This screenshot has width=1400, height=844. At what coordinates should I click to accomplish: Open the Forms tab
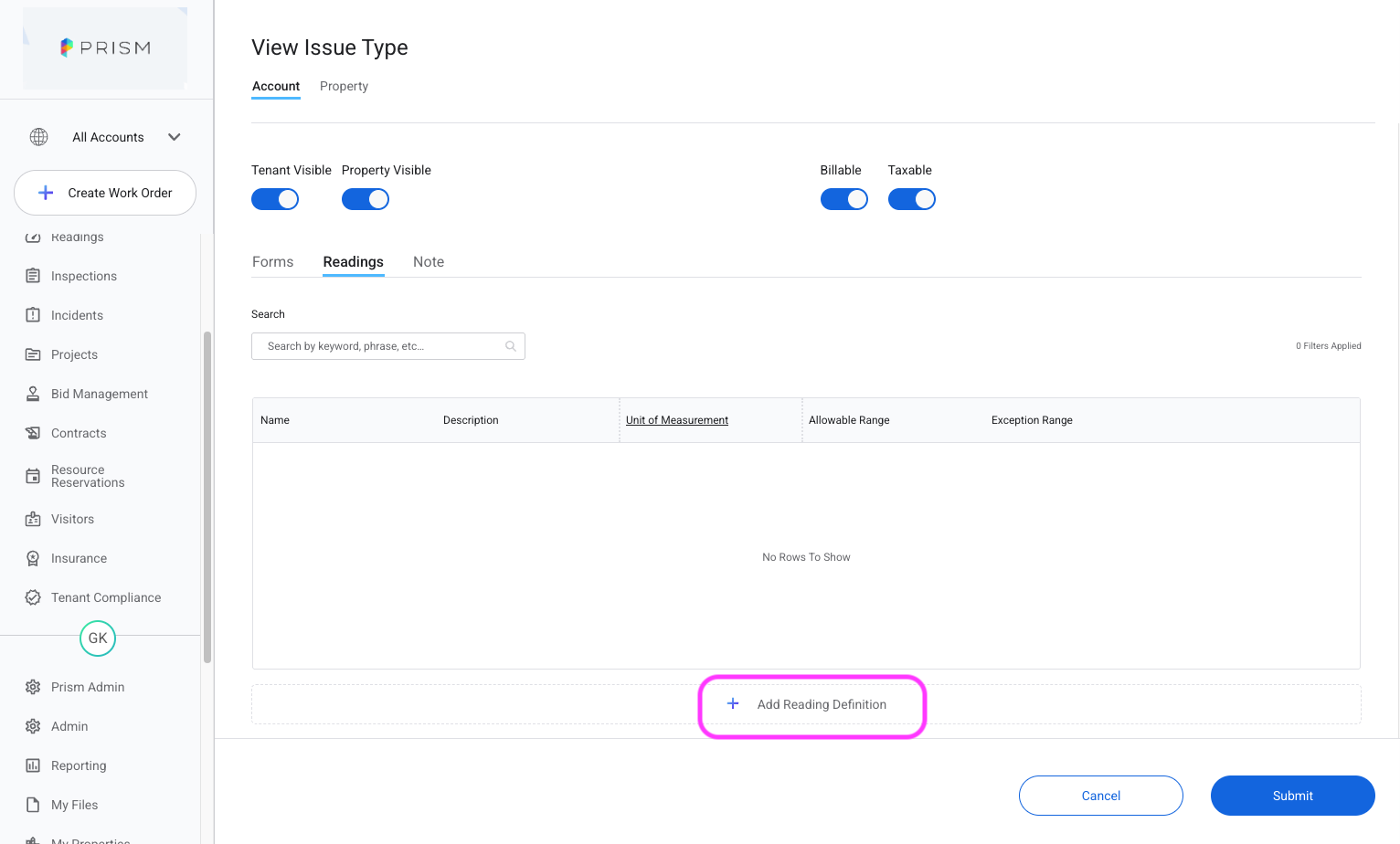[272, 262]
